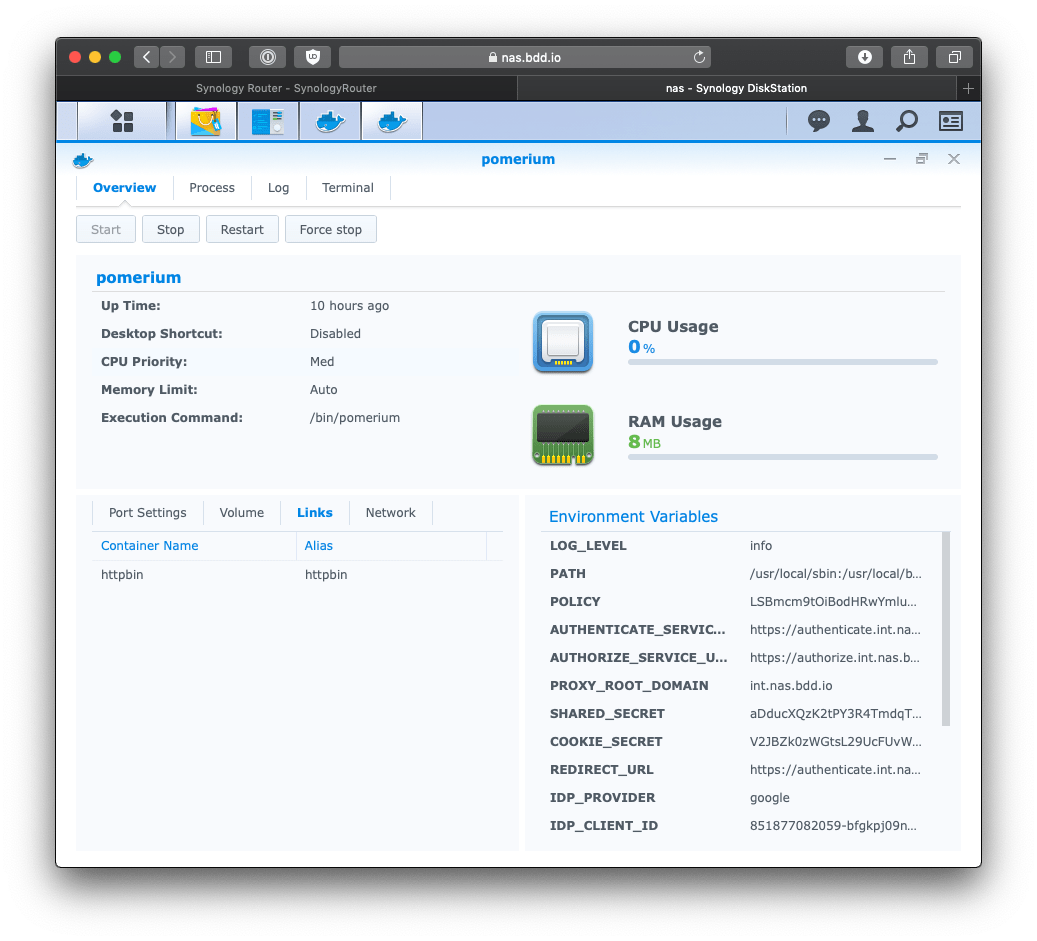
Task: Restart the pomerium container
Action: [242, 229]
